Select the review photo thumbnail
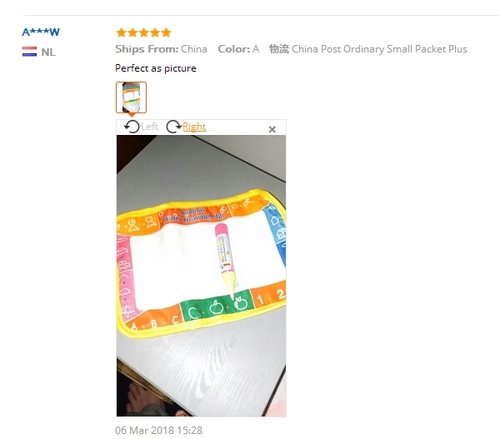Screen dimensions: 500x439 [x=131, y=97]
